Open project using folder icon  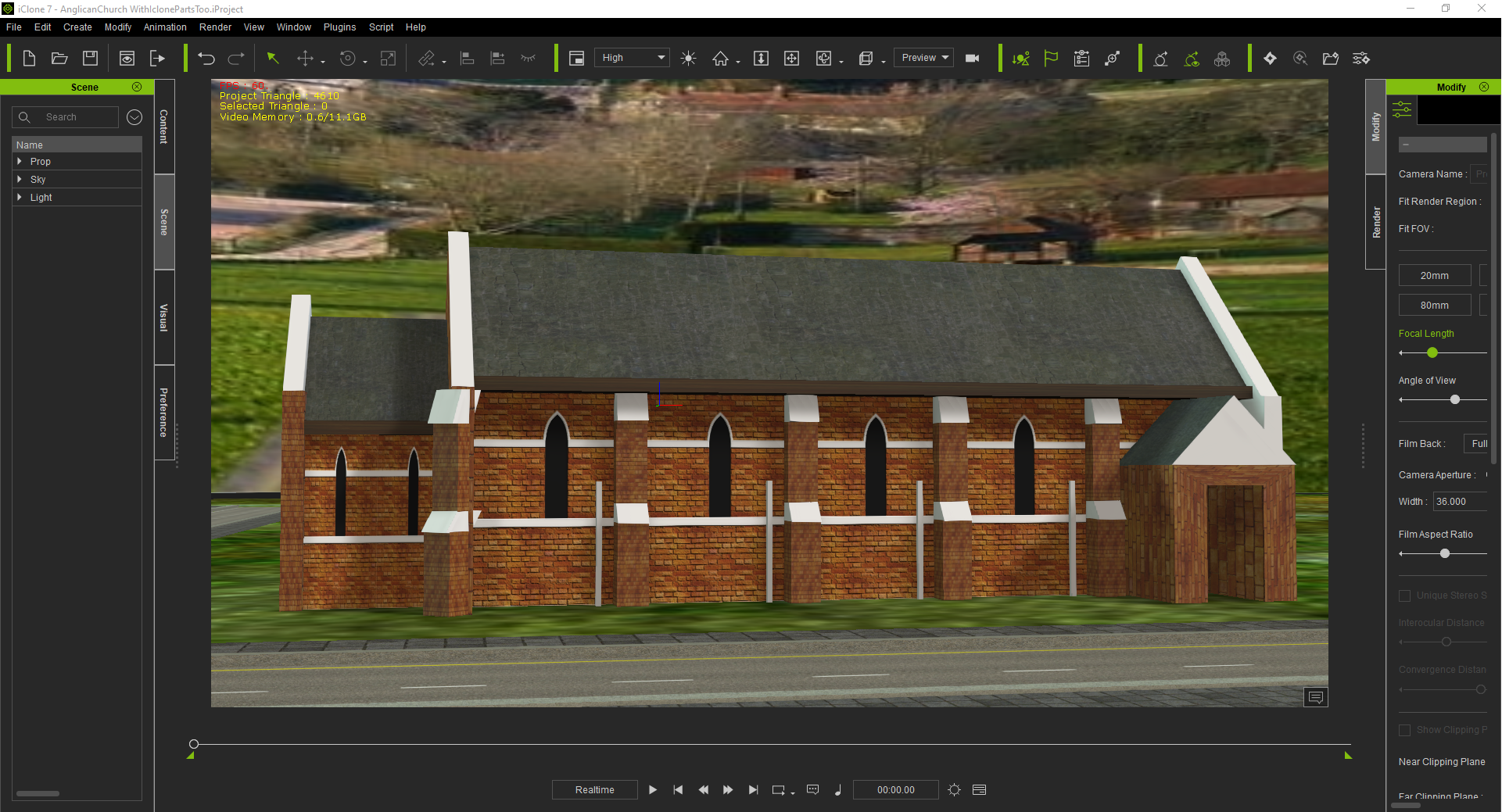coord(59,58)
